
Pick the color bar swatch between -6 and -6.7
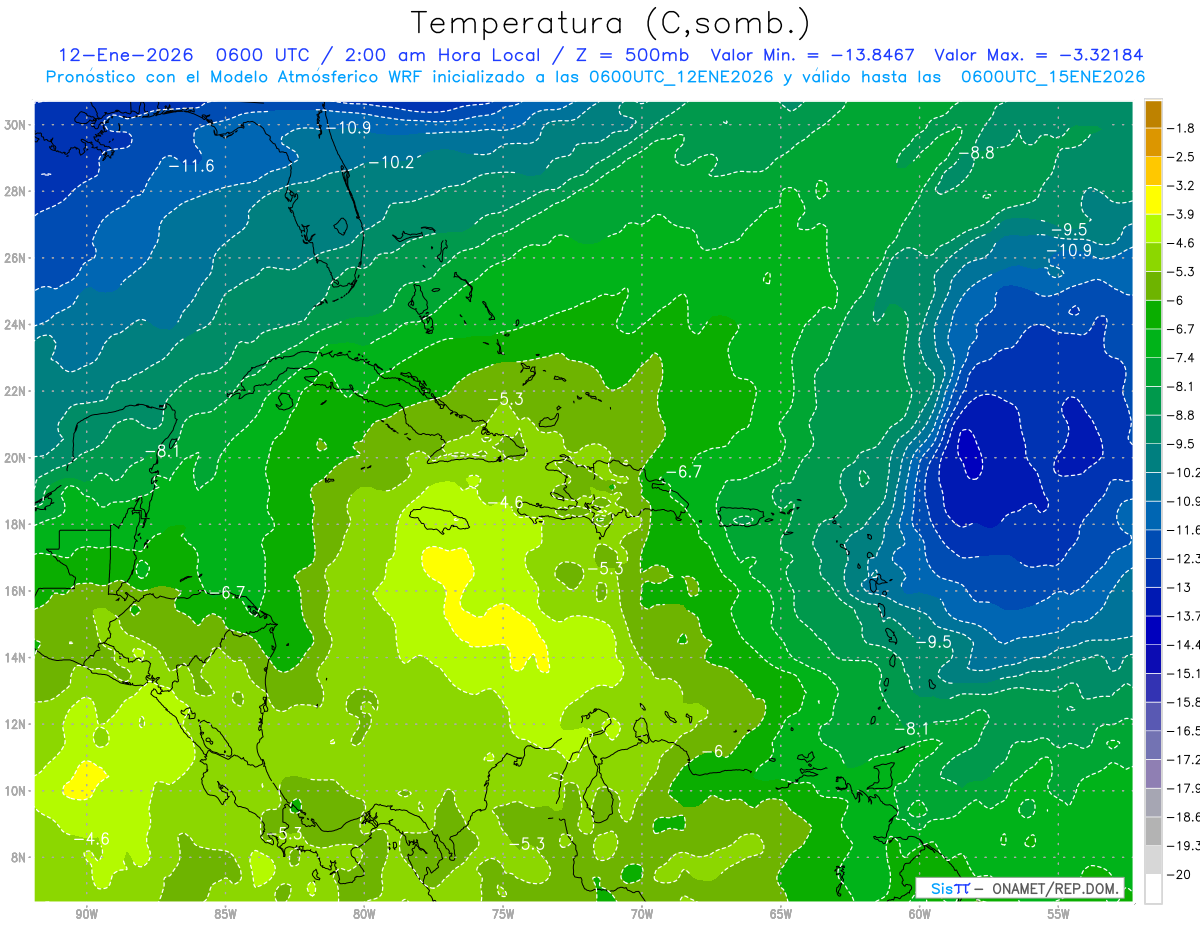point(1153,314)
